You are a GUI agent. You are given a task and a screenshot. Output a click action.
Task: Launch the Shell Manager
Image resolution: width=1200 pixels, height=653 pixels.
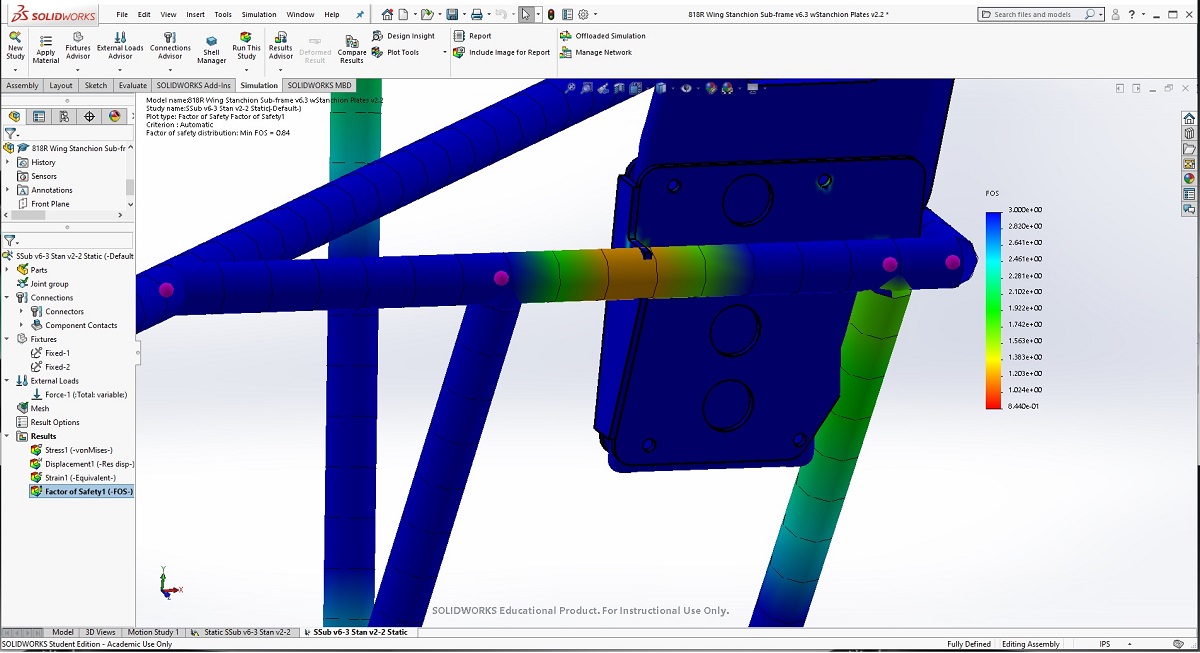click(x=211, y=50)
